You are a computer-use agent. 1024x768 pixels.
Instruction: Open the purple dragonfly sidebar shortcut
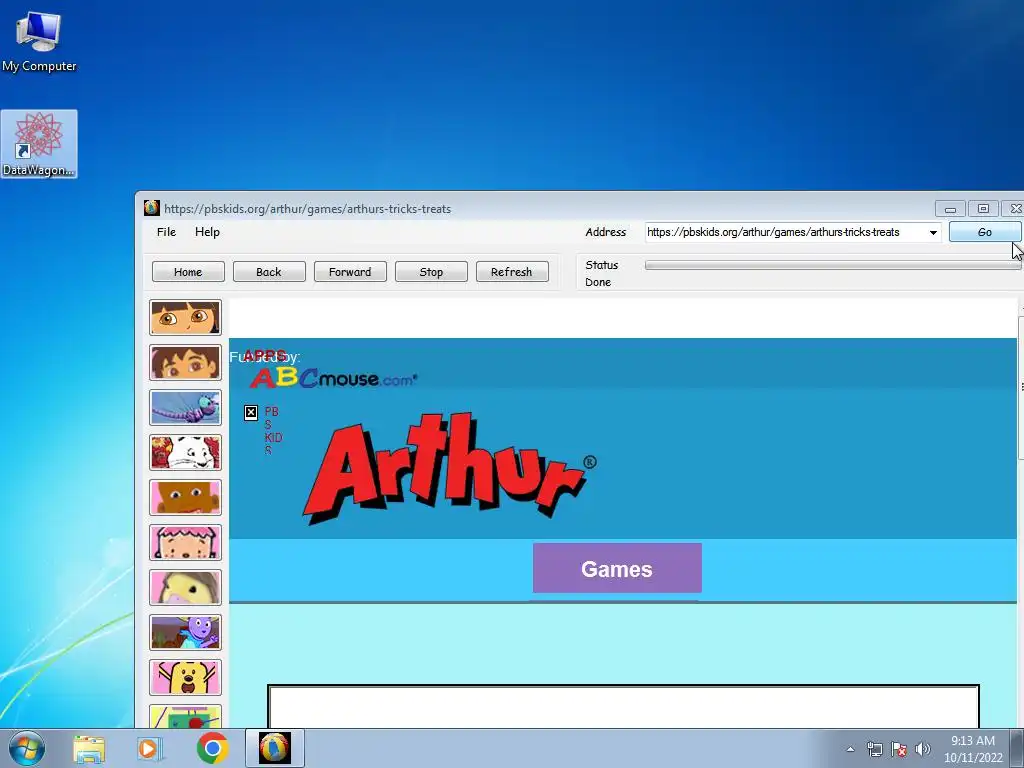(185, 408)
